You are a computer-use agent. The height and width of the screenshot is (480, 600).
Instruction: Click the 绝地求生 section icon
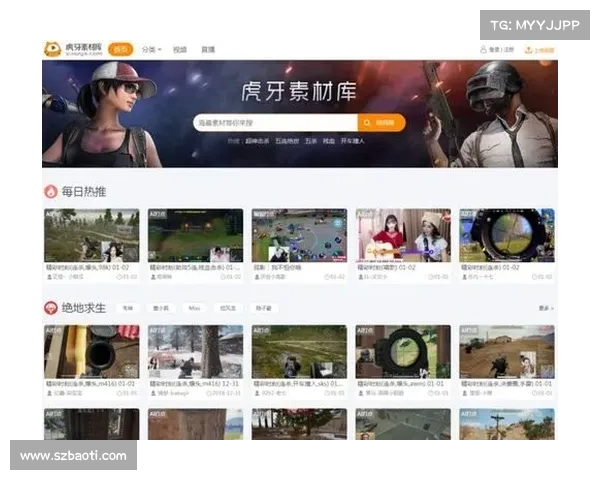(x=51, y=308)
